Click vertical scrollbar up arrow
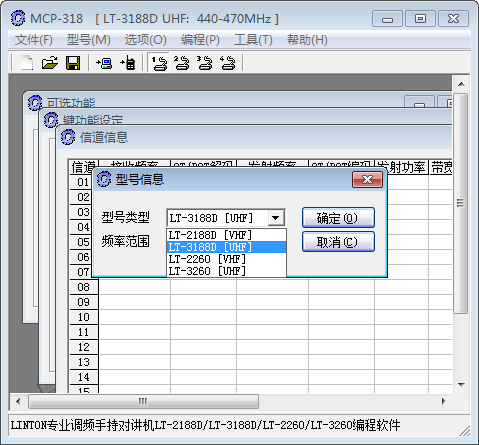Image resolution: width=479 pixels, height=445 pixels. pyautogui.click(x=461, y=84)
